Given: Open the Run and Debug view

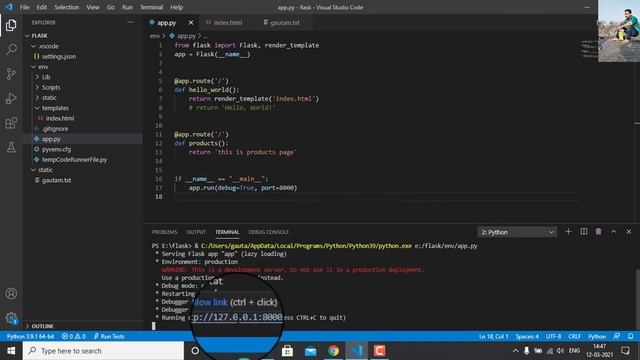Looking at the screenshot, I should coord(11,98).
